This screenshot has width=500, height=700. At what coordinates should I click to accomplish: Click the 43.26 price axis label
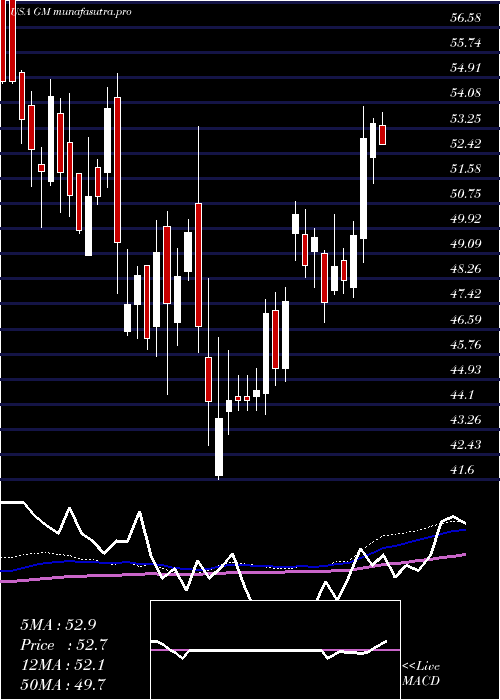pyautogui.click(x=466, y=419)
